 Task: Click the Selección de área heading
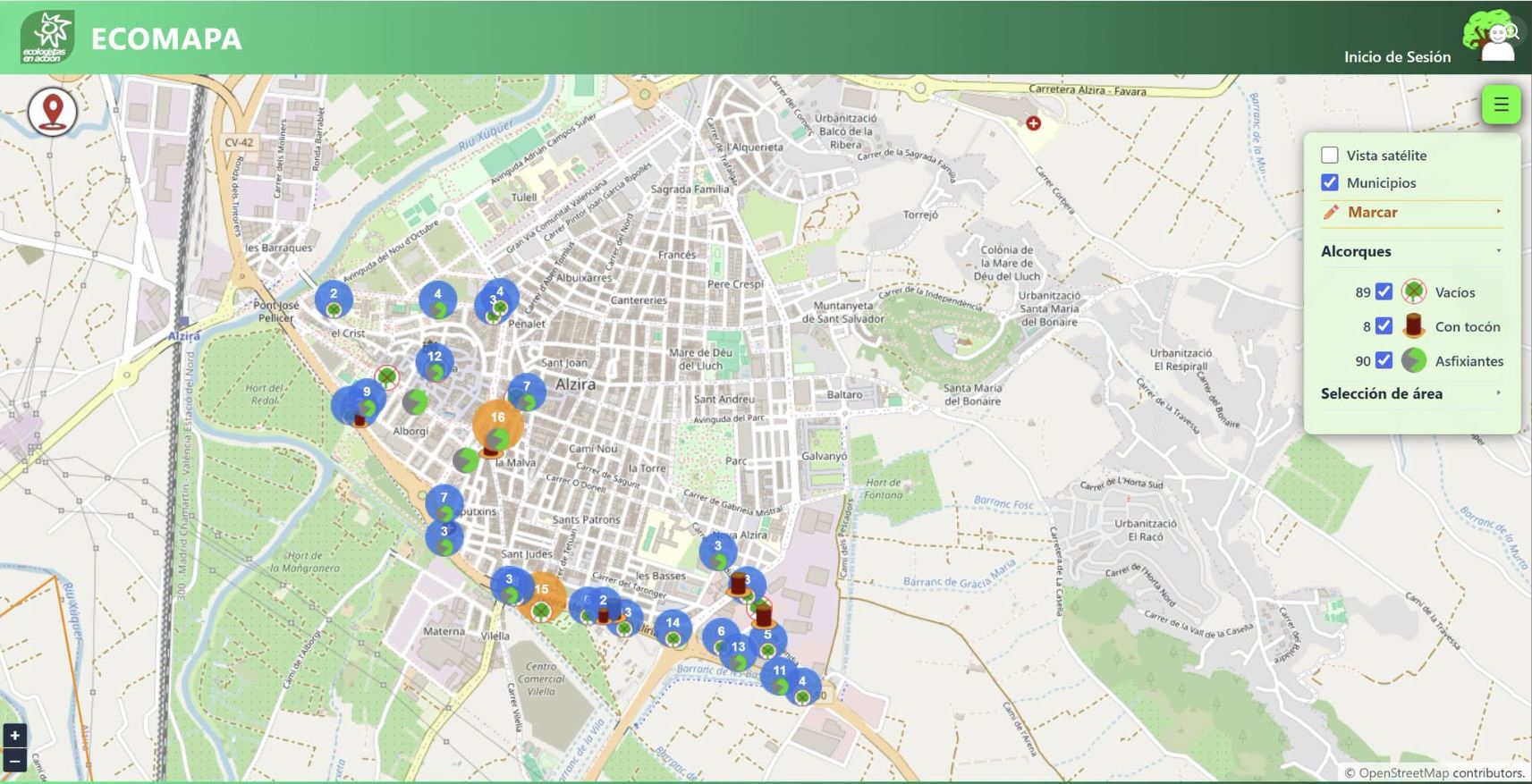(x=1382, y=393)
